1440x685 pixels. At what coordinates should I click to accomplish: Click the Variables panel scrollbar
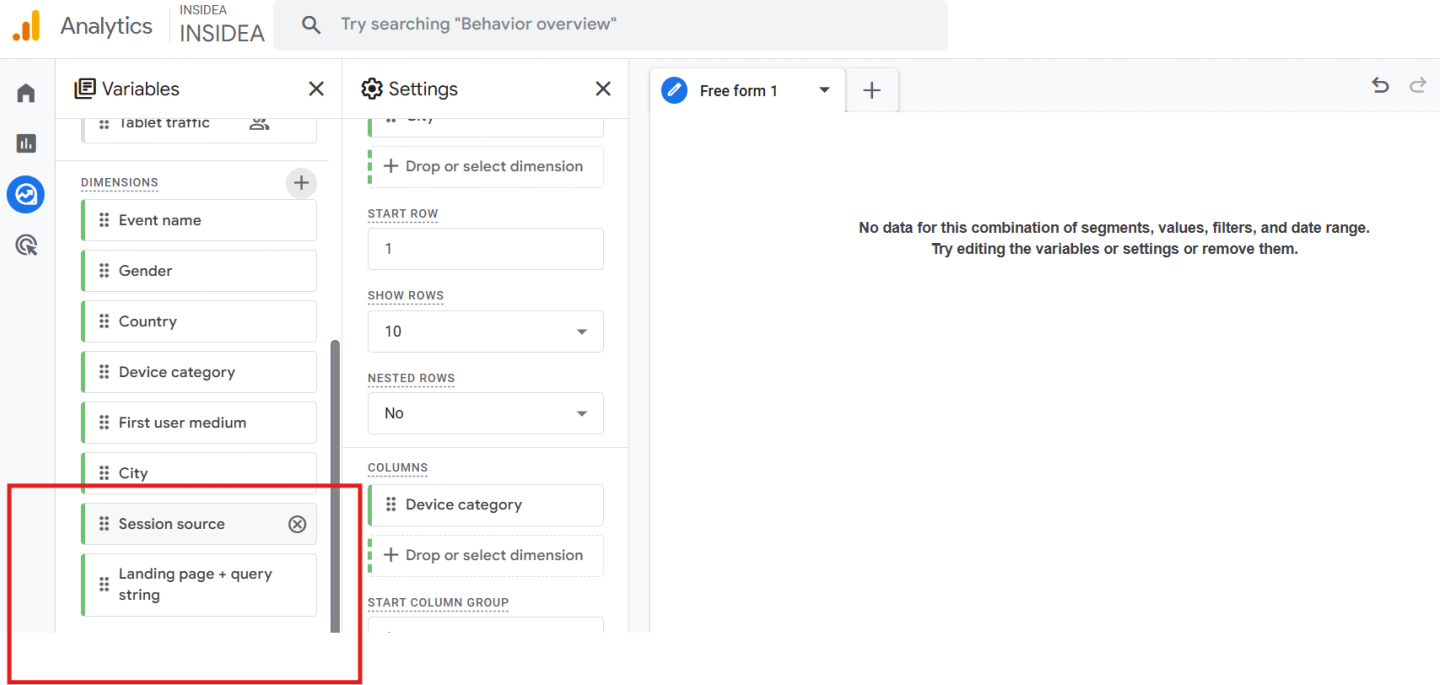[x=335, y=486]
